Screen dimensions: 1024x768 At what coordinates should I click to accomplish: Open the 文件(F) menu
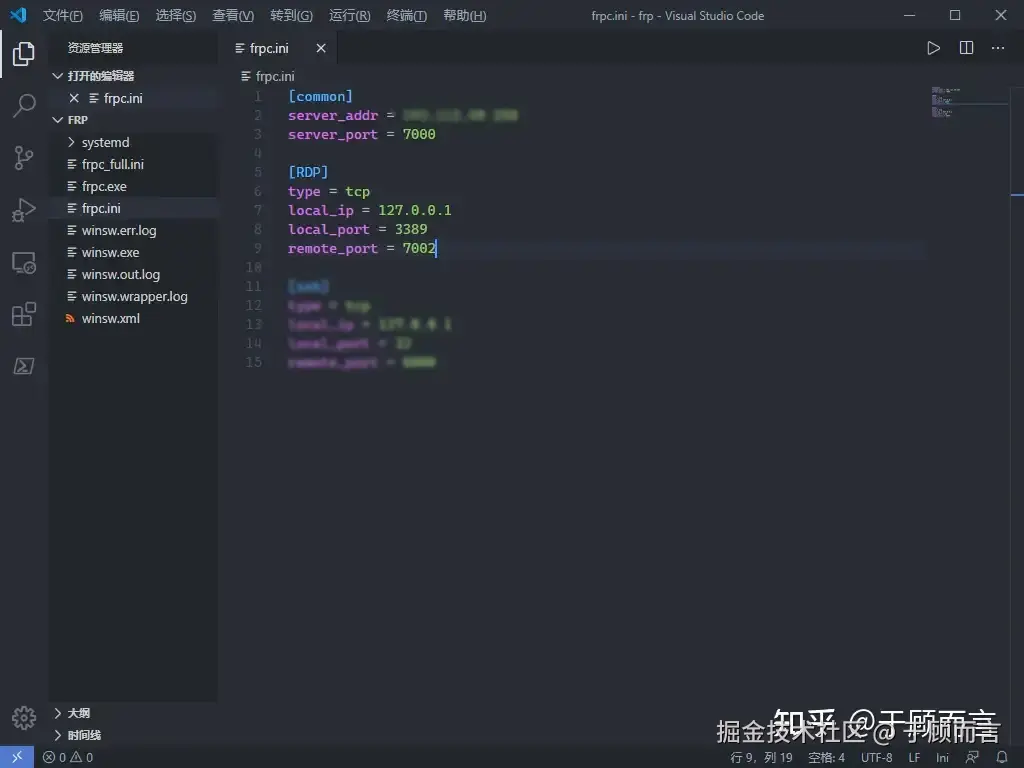[x=63, y=15]
